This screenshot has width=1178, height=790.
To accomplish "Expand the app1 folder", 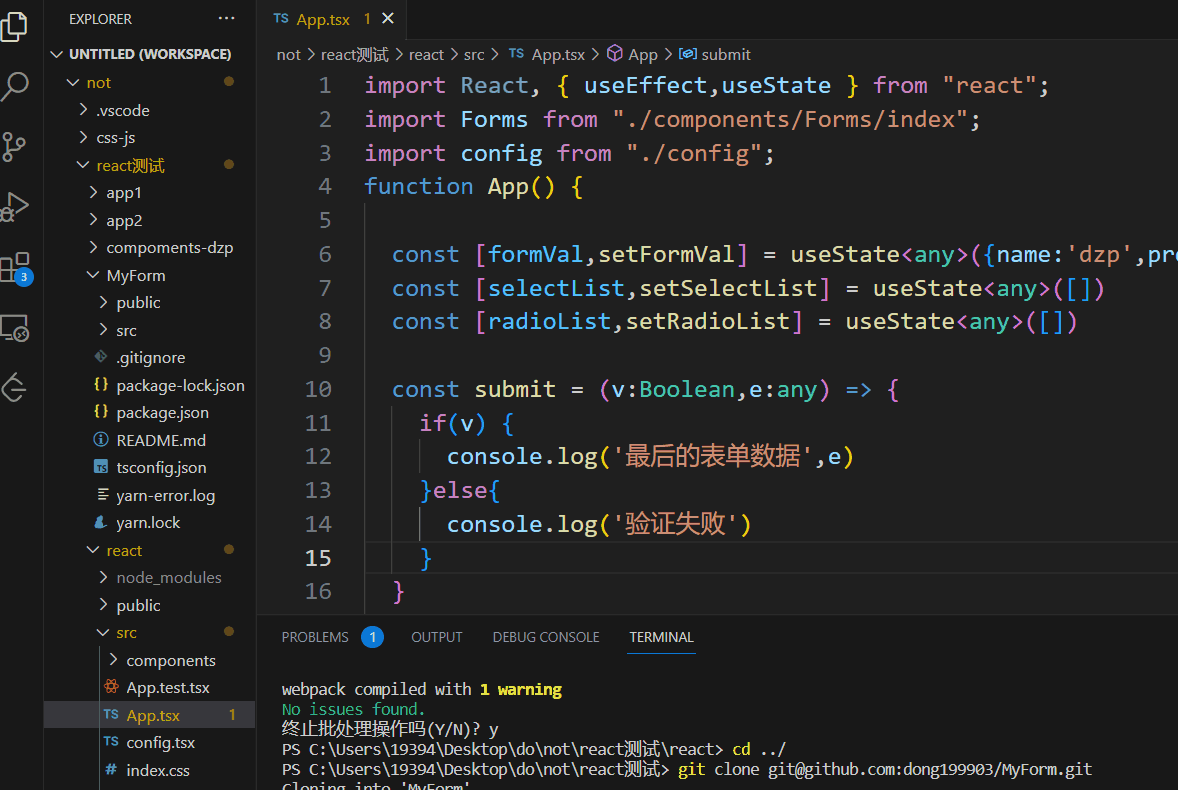I will pos(93,192).
